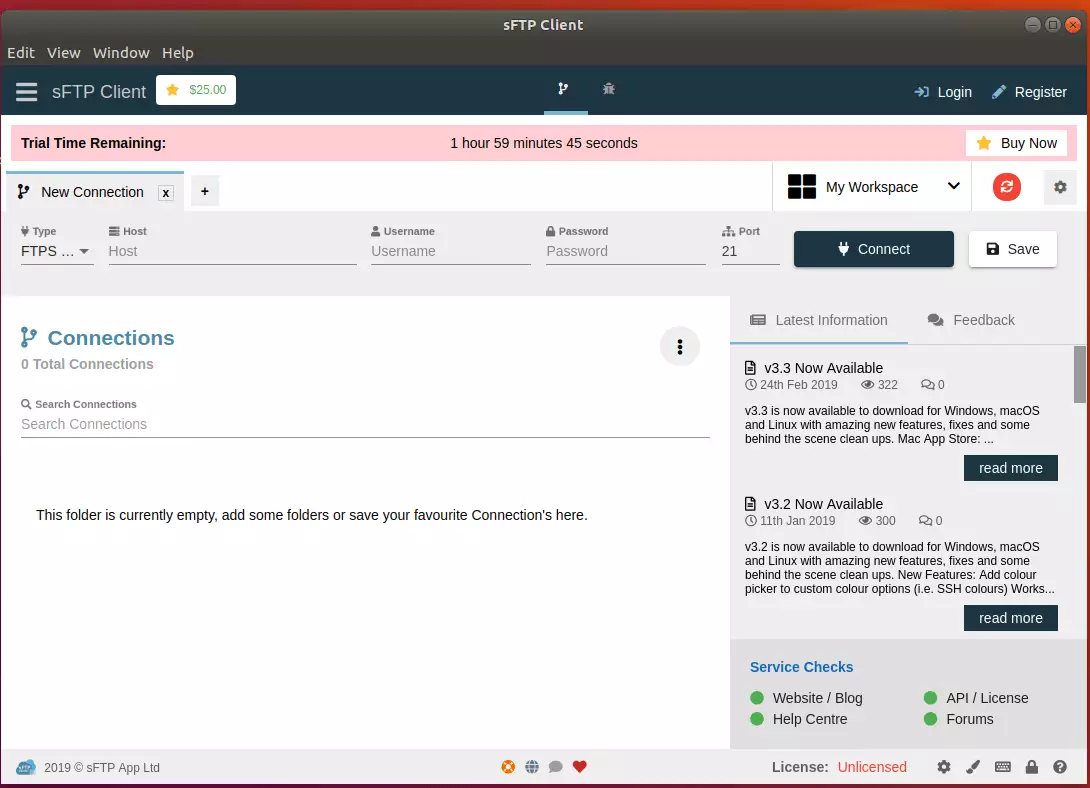Click read more for v3.2 article
Screen dimensions: 1090x788
[1011, 618]
